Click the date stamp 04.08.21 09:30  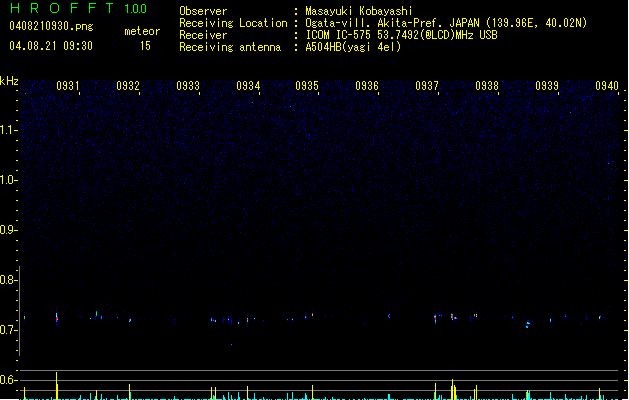(51, 46)
